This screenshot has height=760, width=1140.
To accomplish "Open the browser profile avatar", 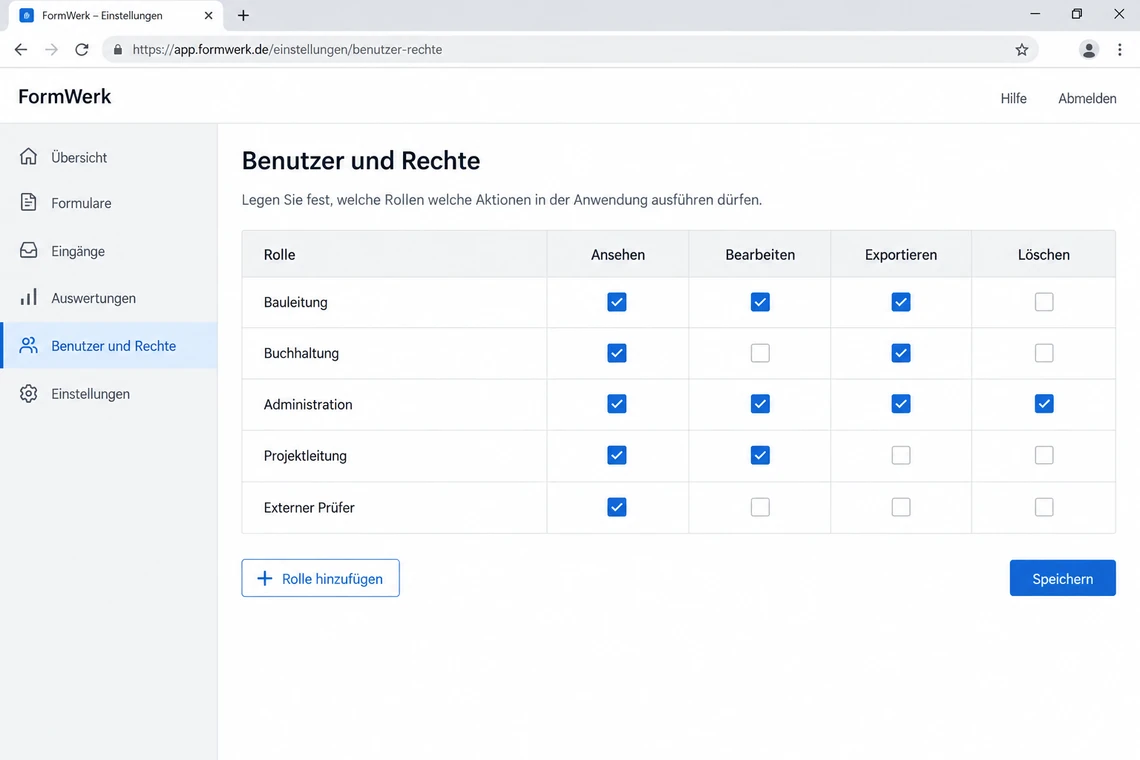I will (1088, 49).
